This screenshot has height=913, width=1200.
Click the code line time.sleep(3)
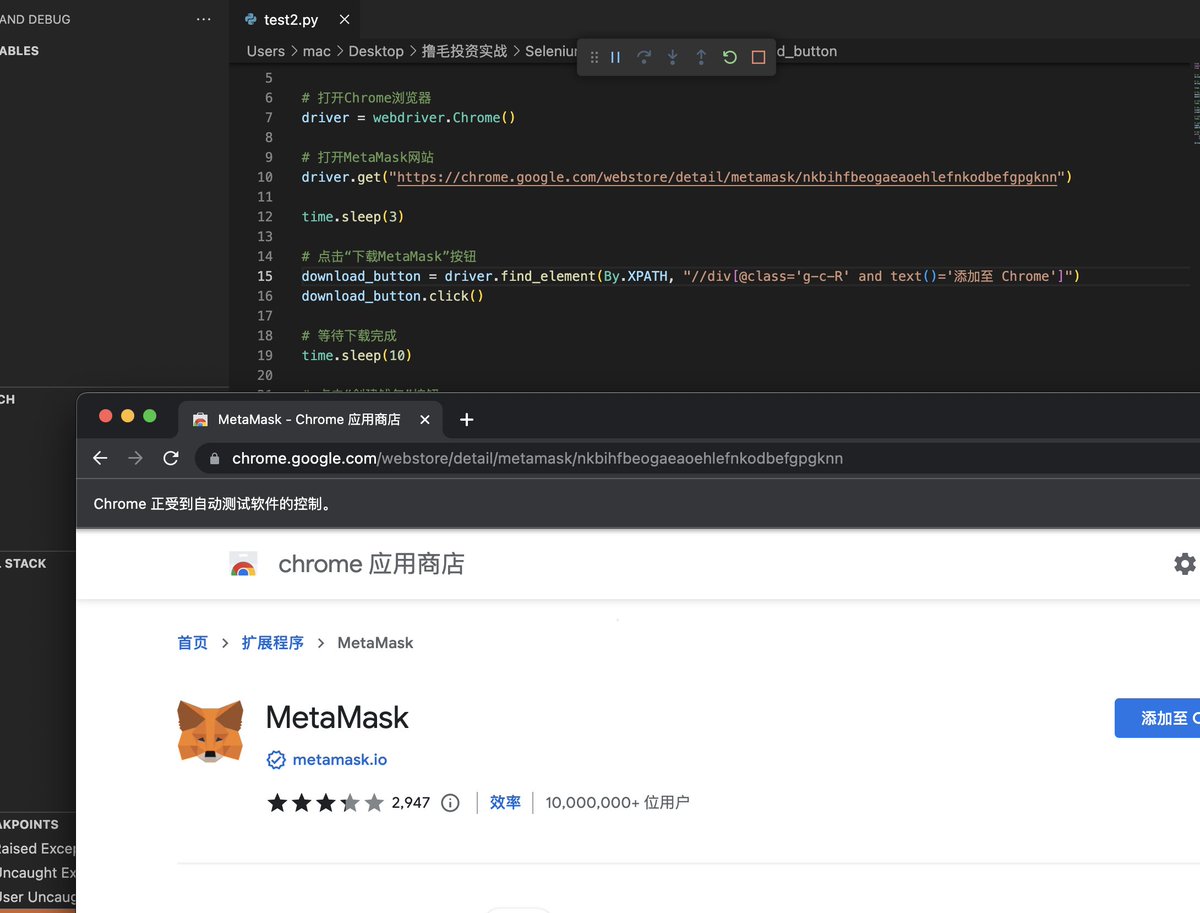pos(352,217)
